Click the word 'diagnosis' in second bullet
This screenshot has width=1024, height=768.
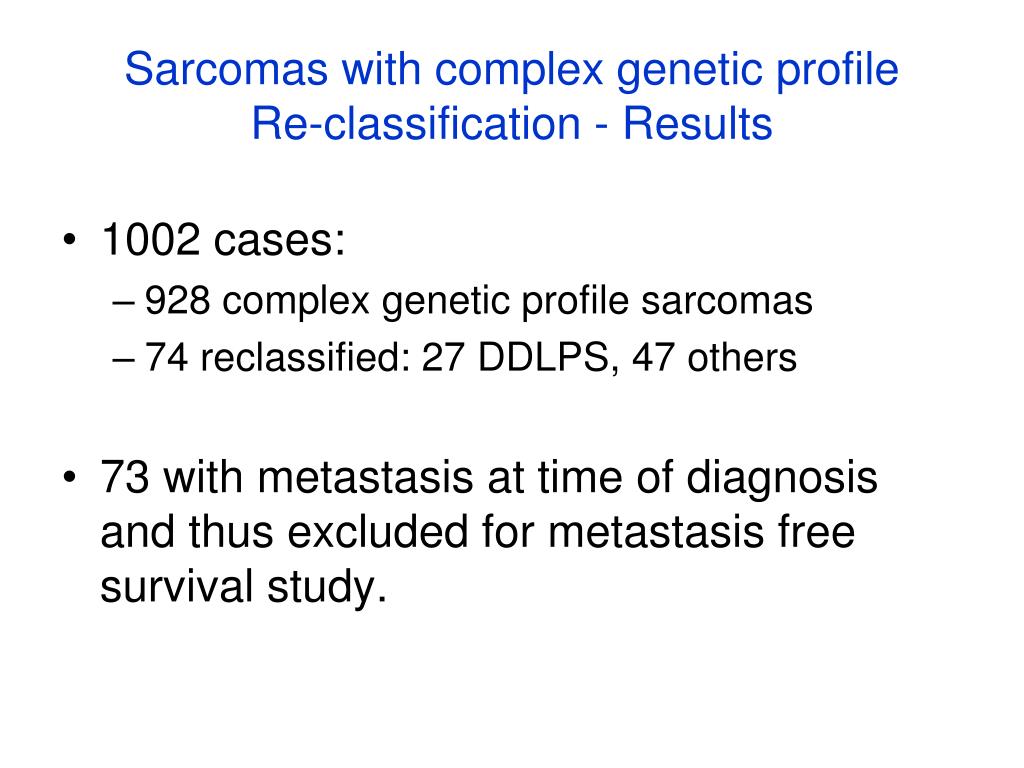pyautogui.click(x=782, y=479)
